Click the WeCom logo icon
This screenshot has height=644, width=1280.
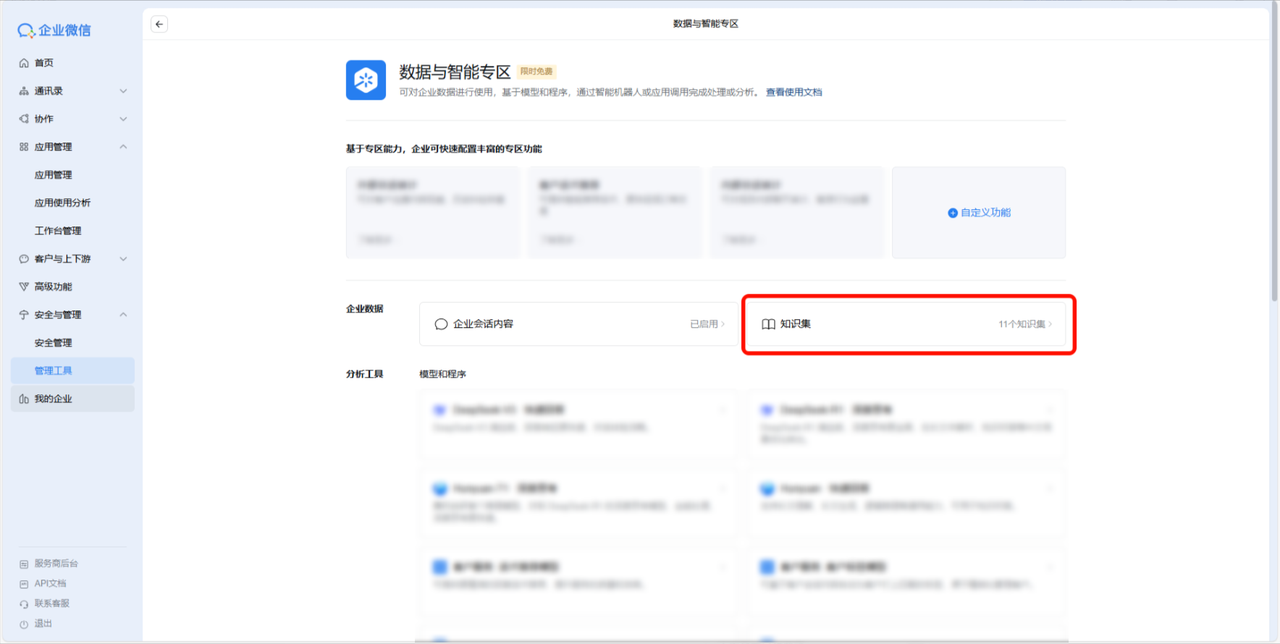(26, 31)
